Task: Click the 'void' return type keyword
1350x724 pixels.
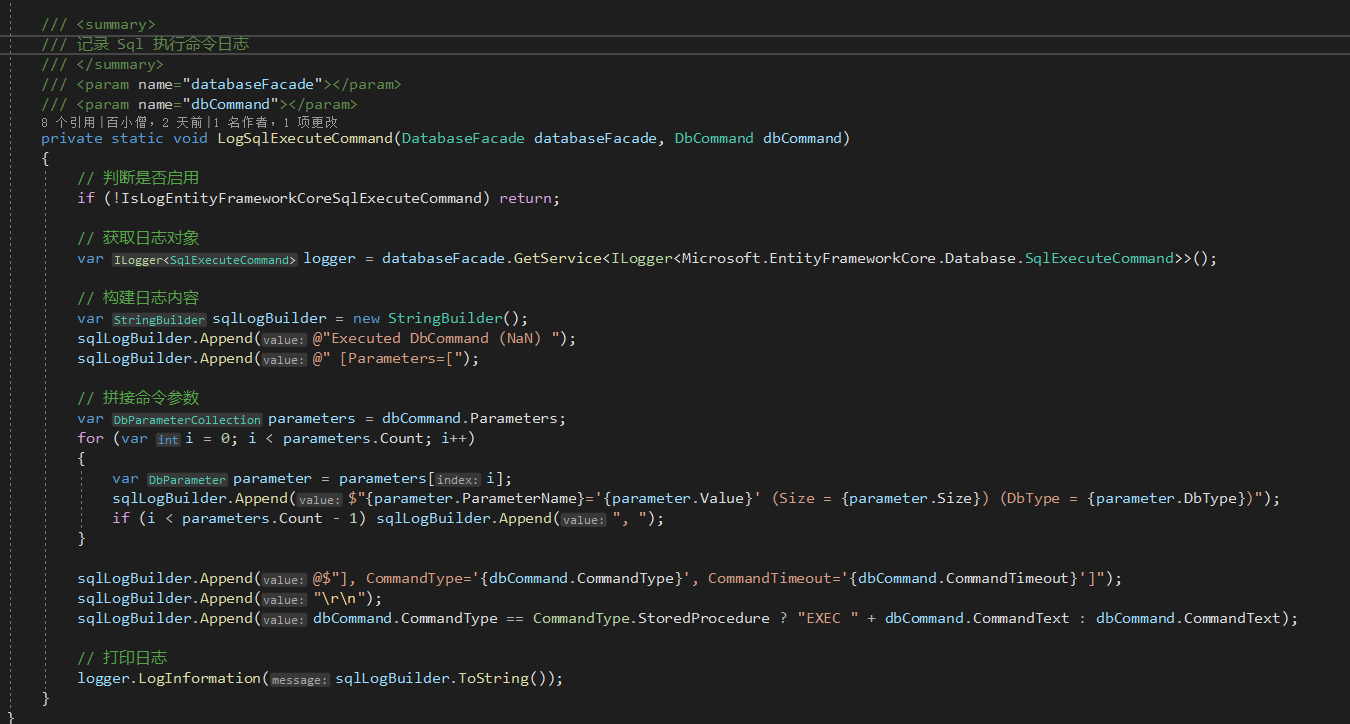Action: [190, 138]
